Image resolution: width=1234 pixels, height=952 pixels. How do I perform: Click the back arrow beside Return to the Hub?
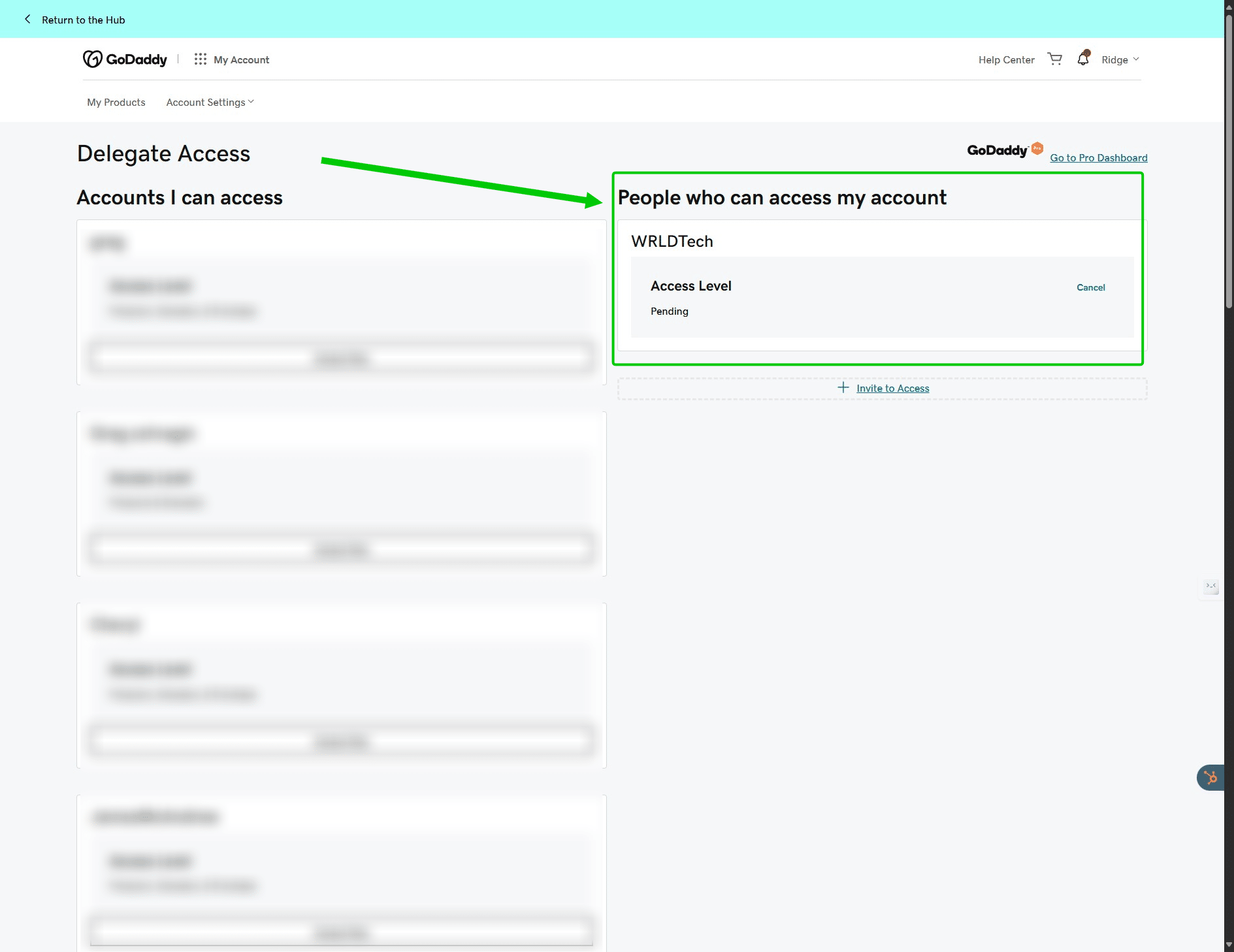click(27, 20)
